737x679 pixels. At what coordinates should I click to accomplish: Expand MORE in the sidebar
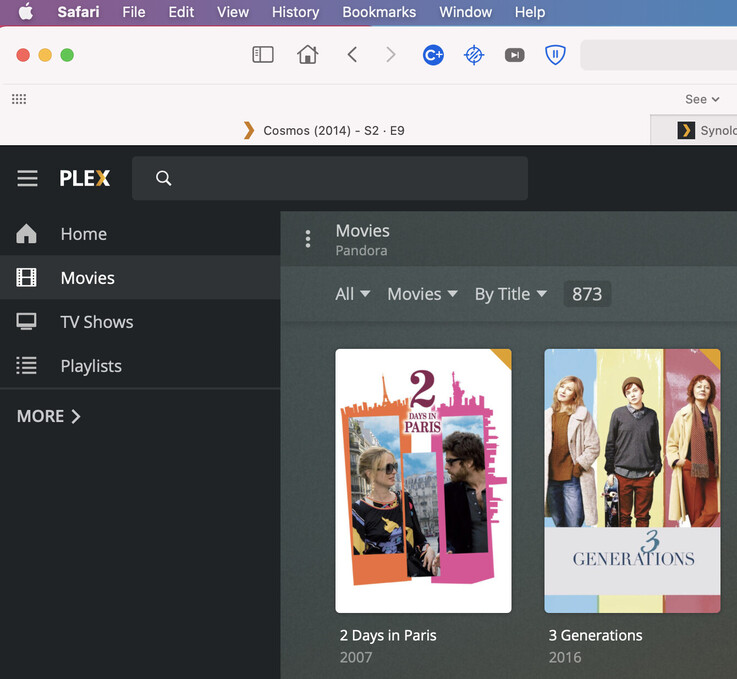coord(49,416)
